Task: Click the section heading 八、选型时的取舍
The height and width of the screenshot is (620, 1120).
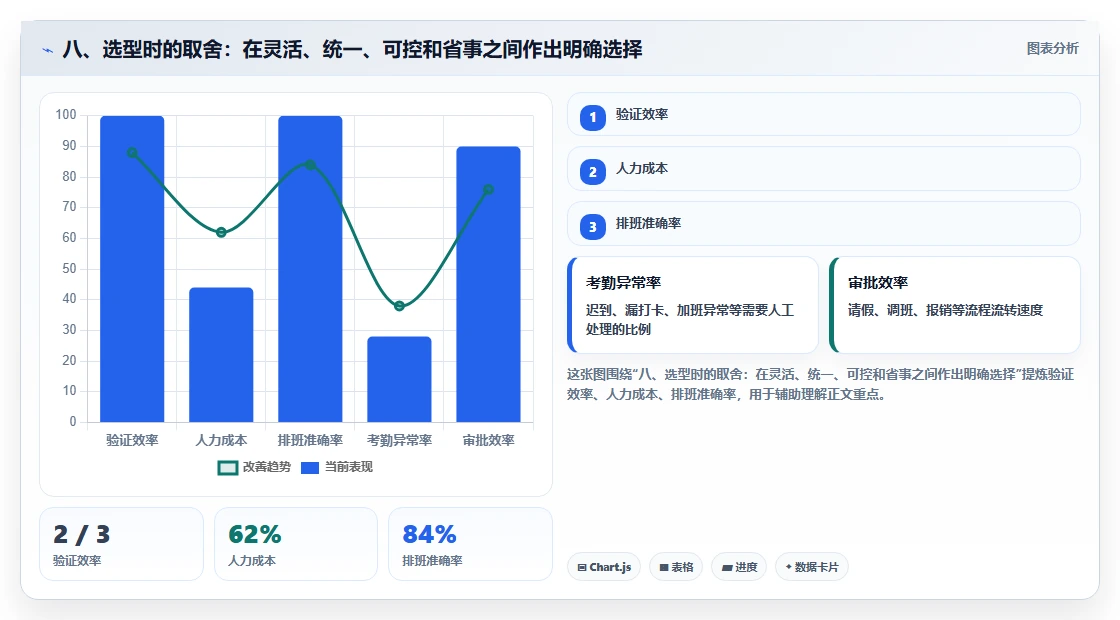Action: (352, 49)
